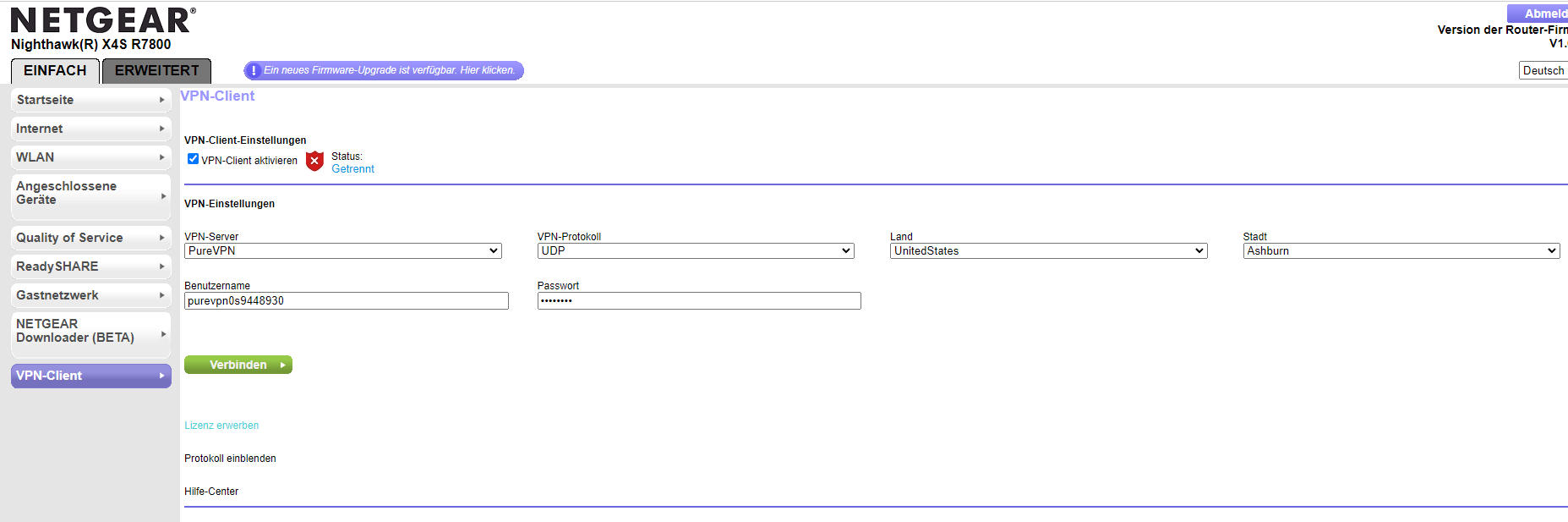Switch to the ERWEITERT tab
This screenshot has width=1568, height=522.
[157, 71]
